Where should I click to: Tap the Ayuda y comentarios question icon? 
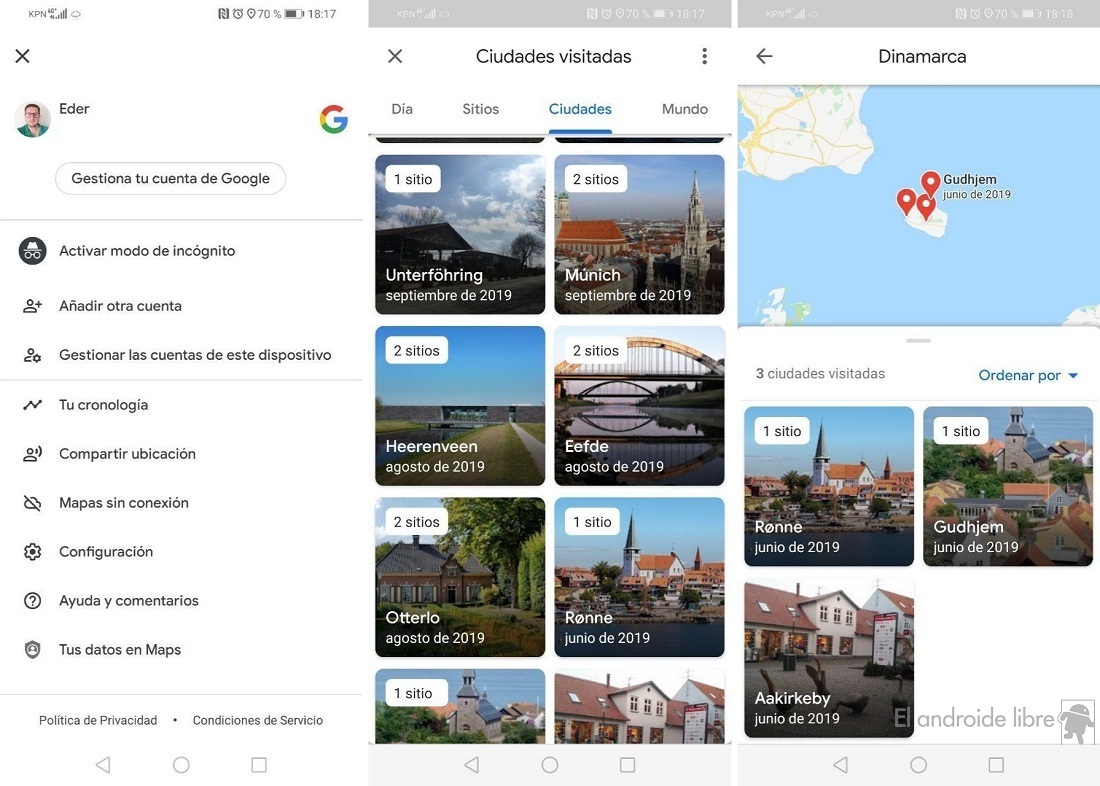[x=32, y=601]
